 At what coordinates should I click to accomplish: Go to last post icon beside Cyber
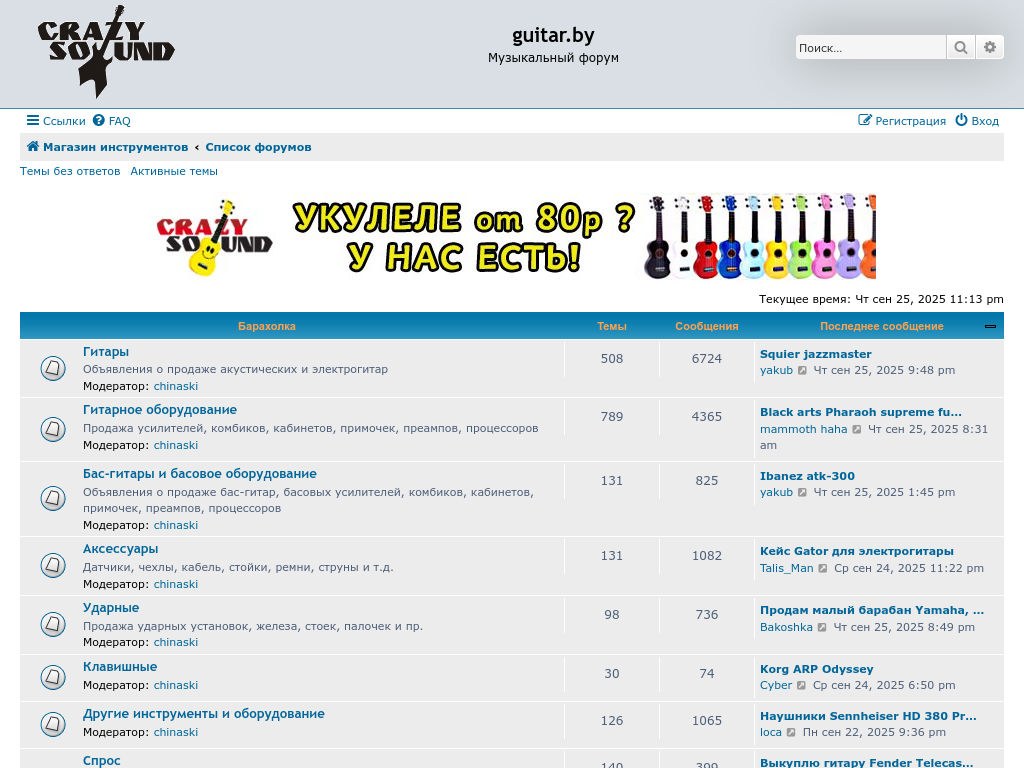(x=802, y=686)
